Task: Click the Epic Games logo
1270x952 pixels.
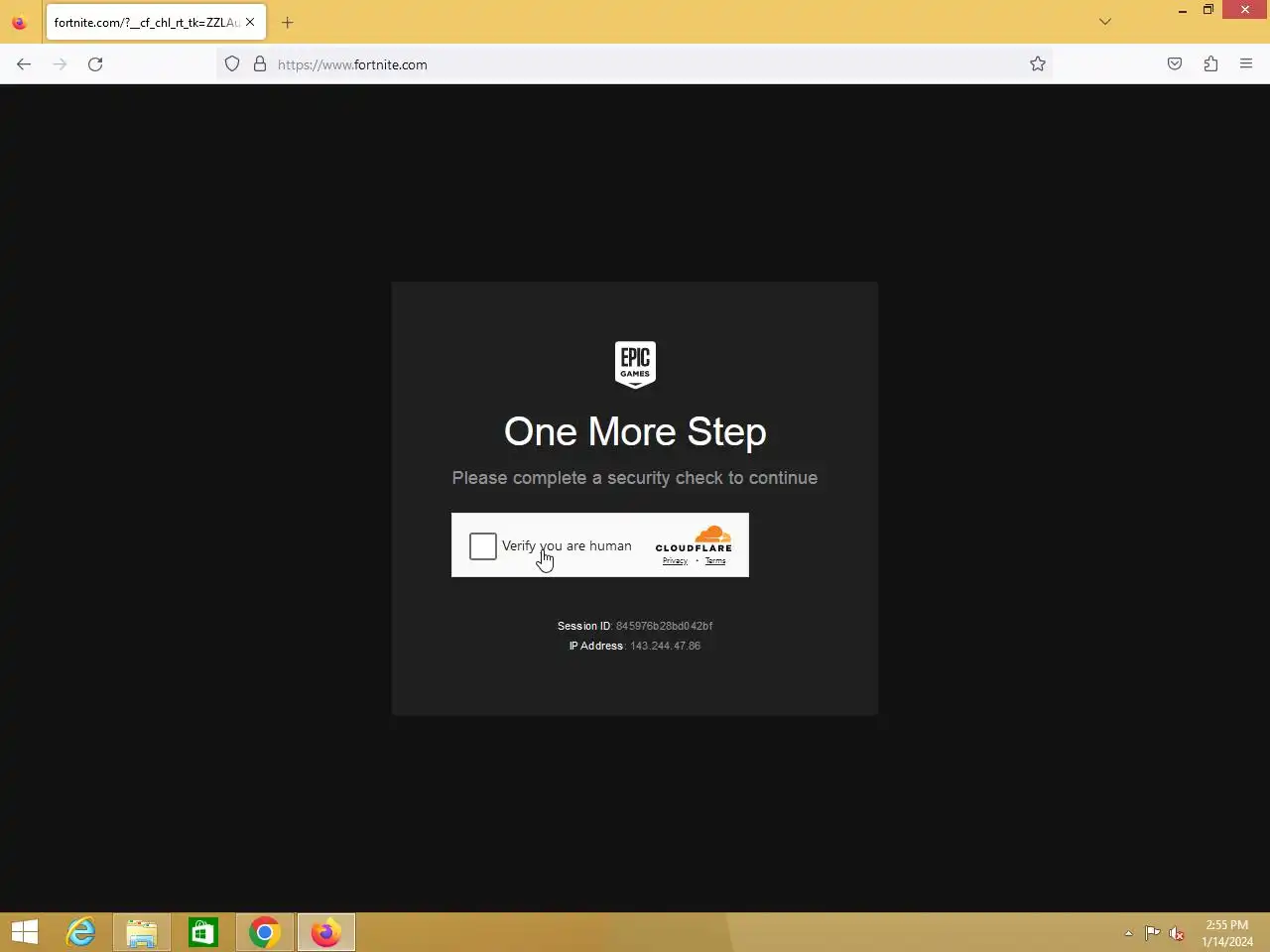Action: point(635,364)
